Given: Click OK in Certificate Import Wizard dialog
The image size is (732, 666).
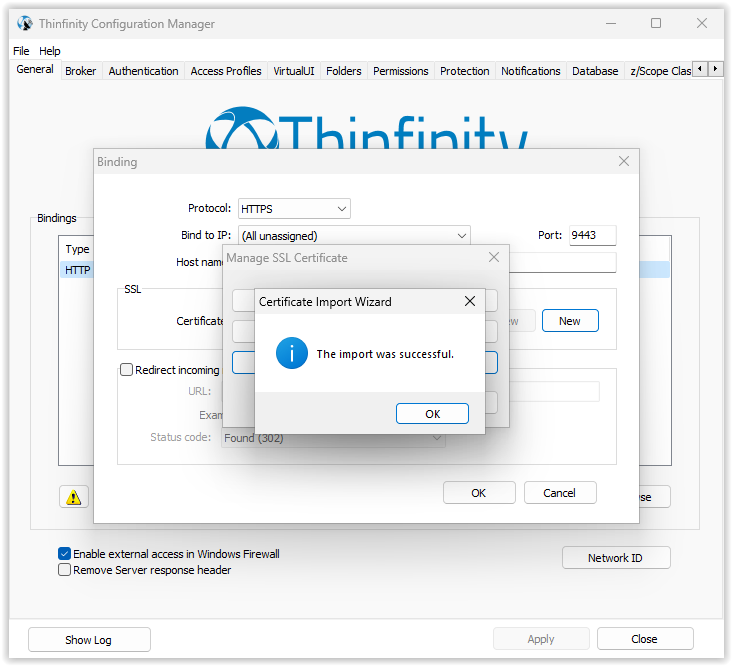Looking at the screenshot, I should coord(432,414).
